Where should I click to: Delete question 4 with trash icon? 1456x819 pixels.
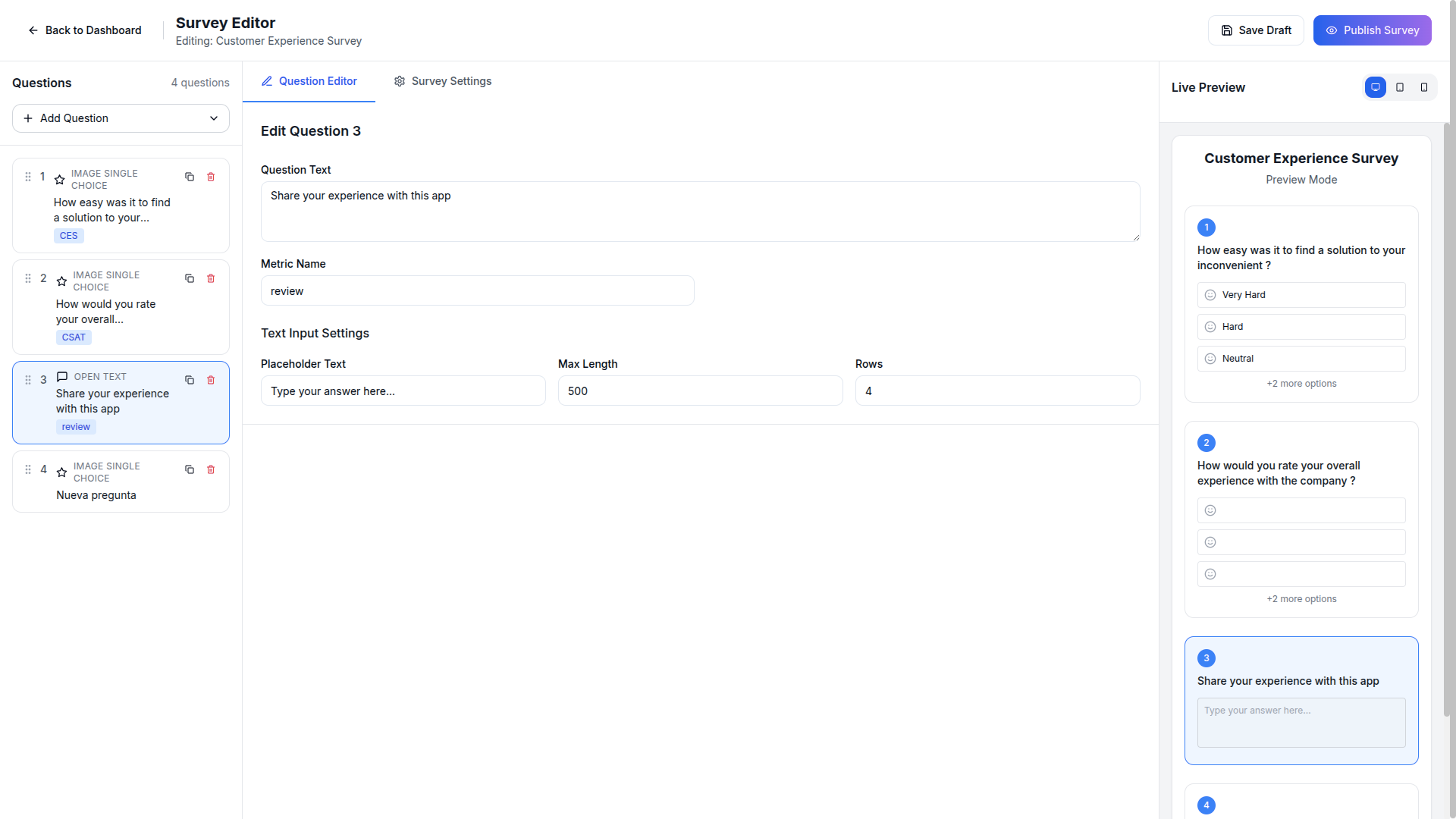click(x=211, y=469)
